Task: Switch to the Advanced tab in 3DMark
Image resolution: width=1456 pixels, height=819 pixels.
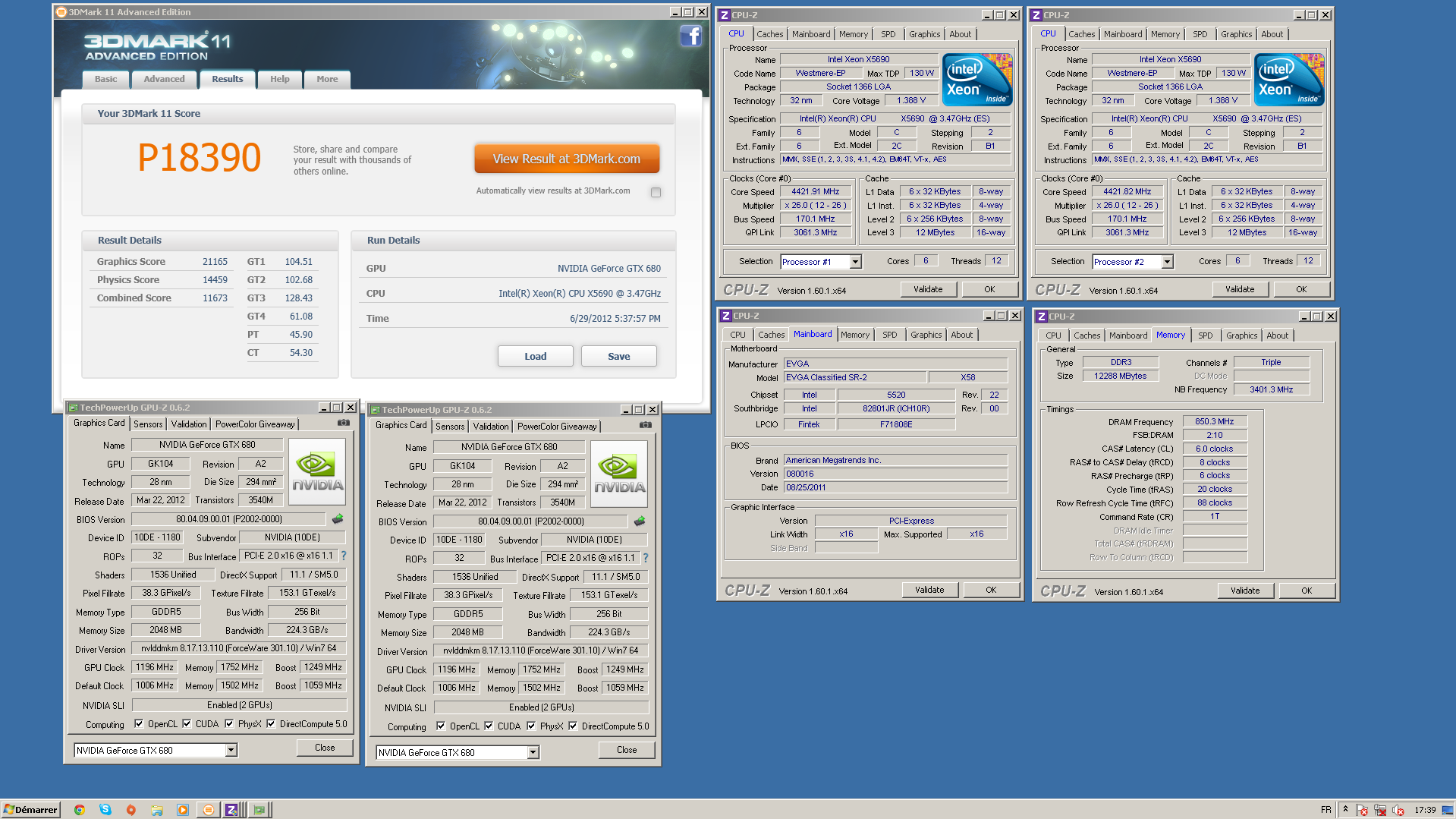Action: pos(164,79)
